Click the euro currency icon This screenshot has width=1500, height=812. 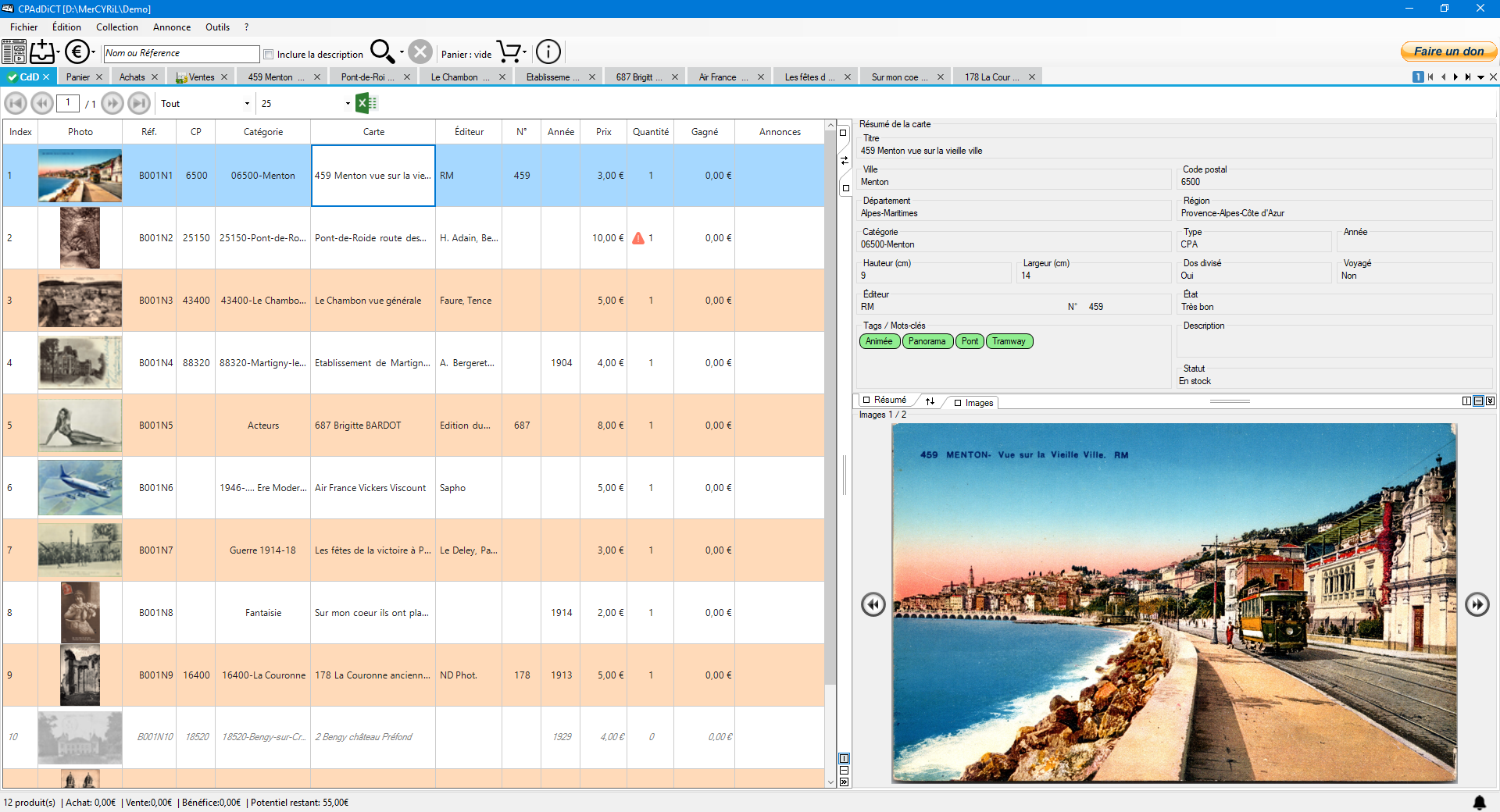coord(77,52)
